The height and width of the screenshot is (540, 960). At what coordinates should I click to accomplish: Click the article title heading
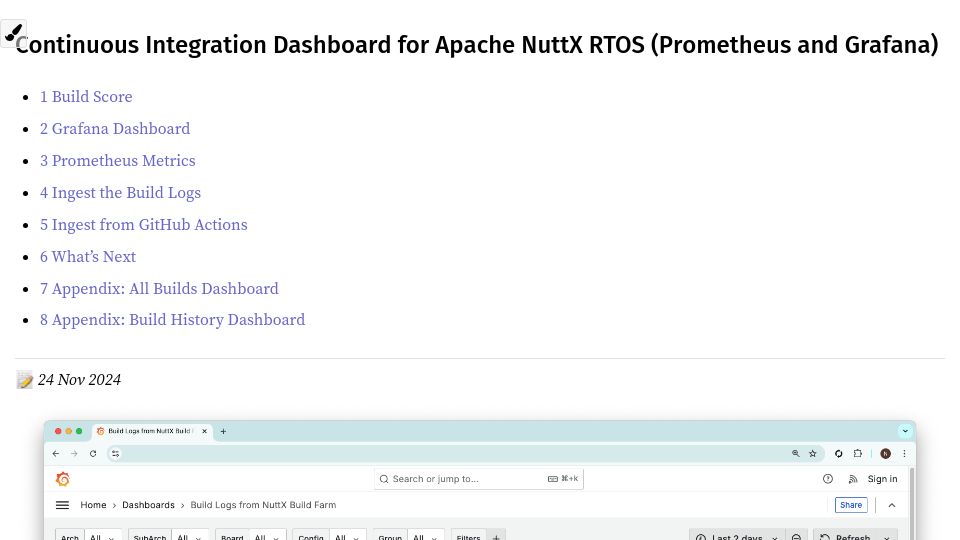[477, 45]
